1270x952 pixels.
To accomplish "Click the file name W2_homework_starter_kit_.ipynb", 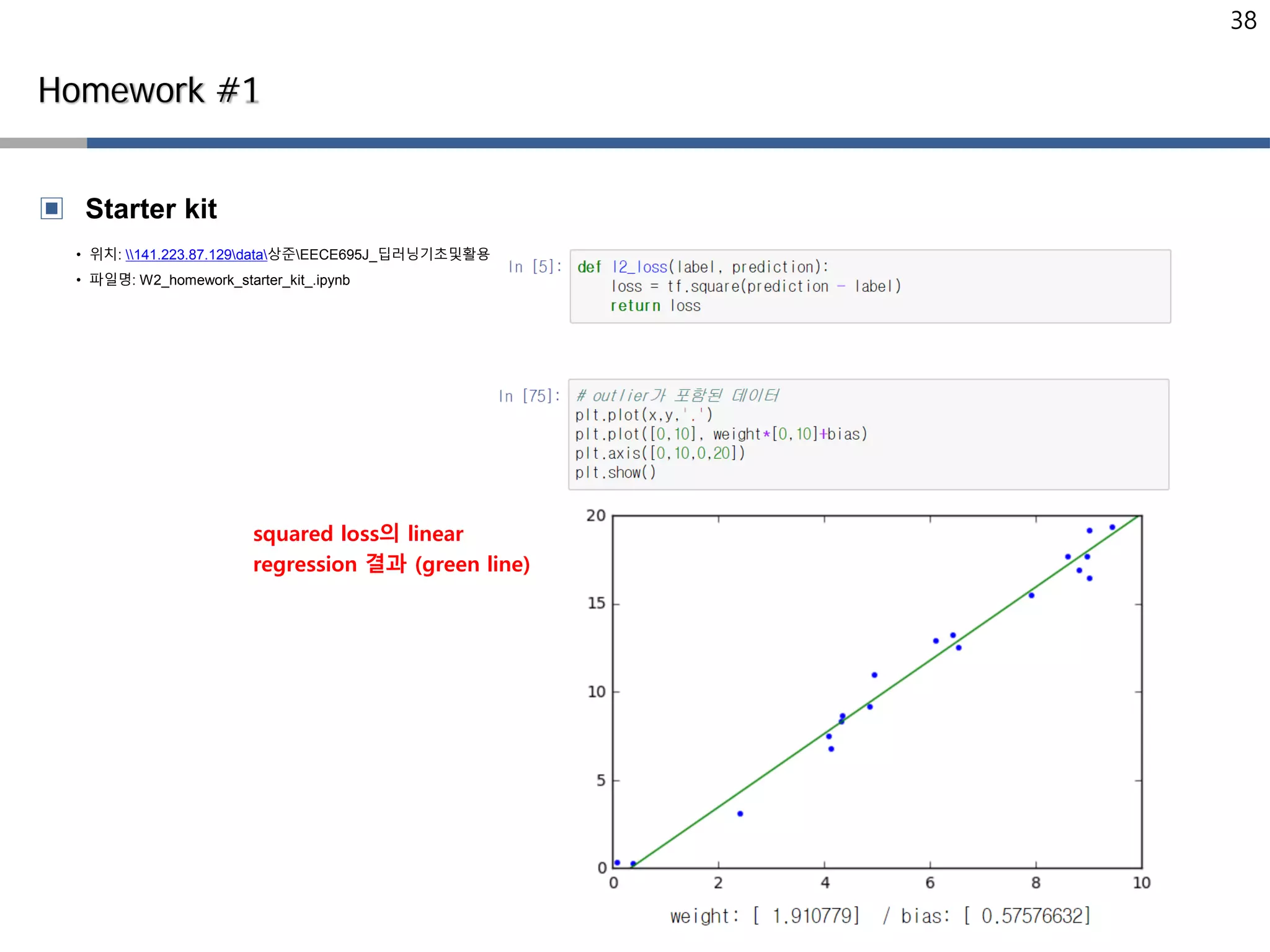I will tap(244, 280).
